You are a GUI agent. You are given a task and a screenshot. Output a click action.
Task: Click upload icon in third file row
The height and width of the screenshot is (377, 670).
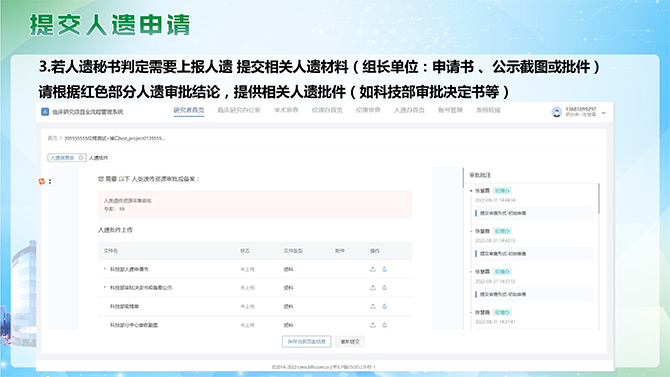point(373,306)
